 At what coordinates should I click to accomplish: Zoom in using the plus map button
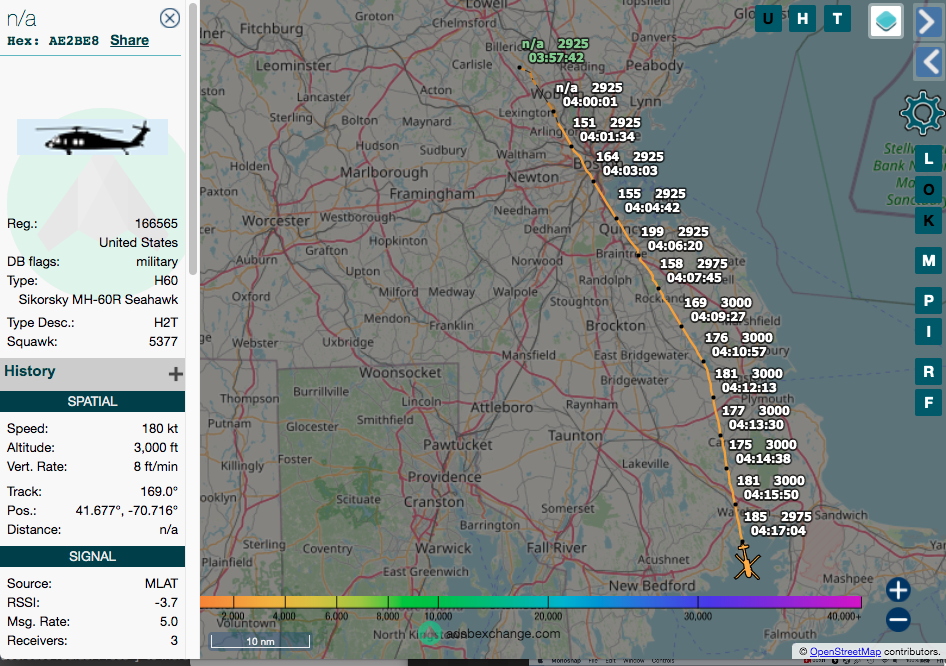(898, 589)
